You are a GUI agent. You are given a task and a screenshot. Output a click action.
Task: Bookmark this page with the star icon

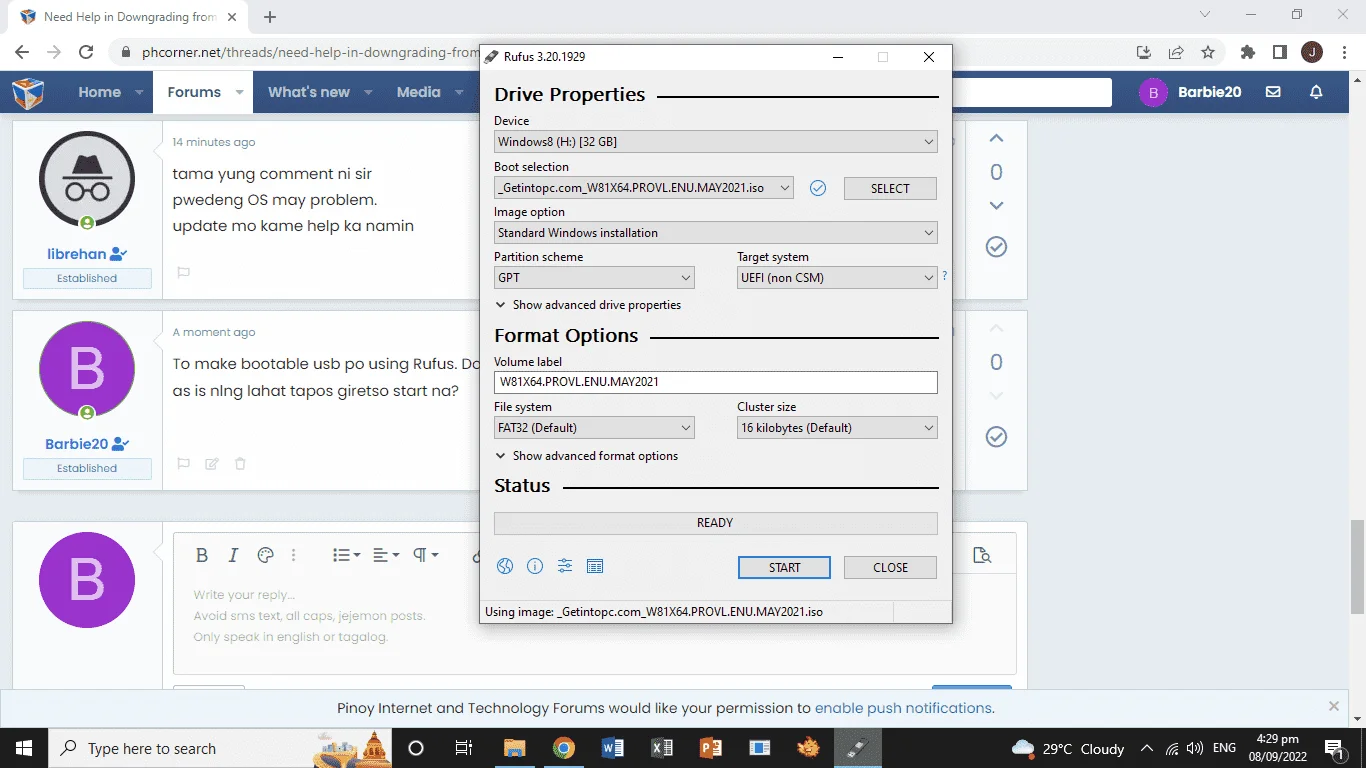(x=1208, y=52)
